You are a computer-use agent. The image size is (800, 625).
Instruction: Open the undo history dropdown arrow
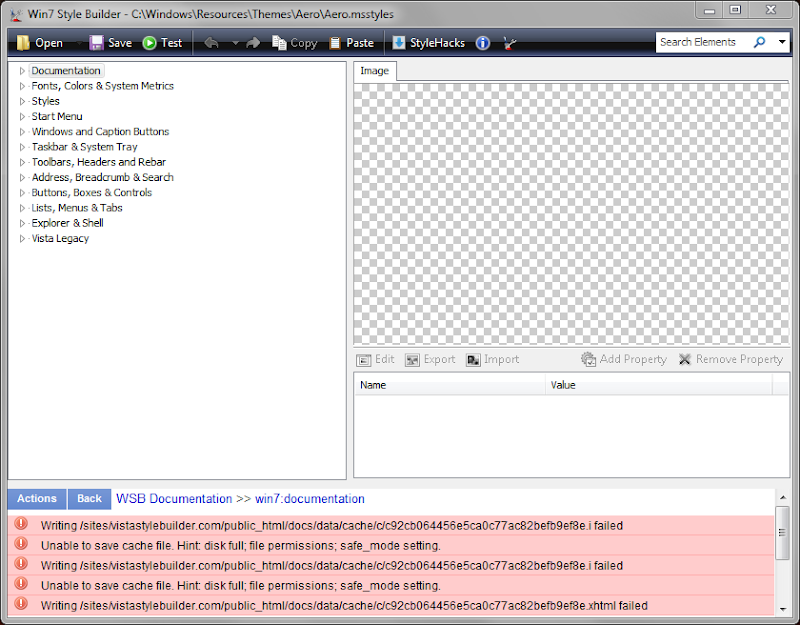click(235, 43)
